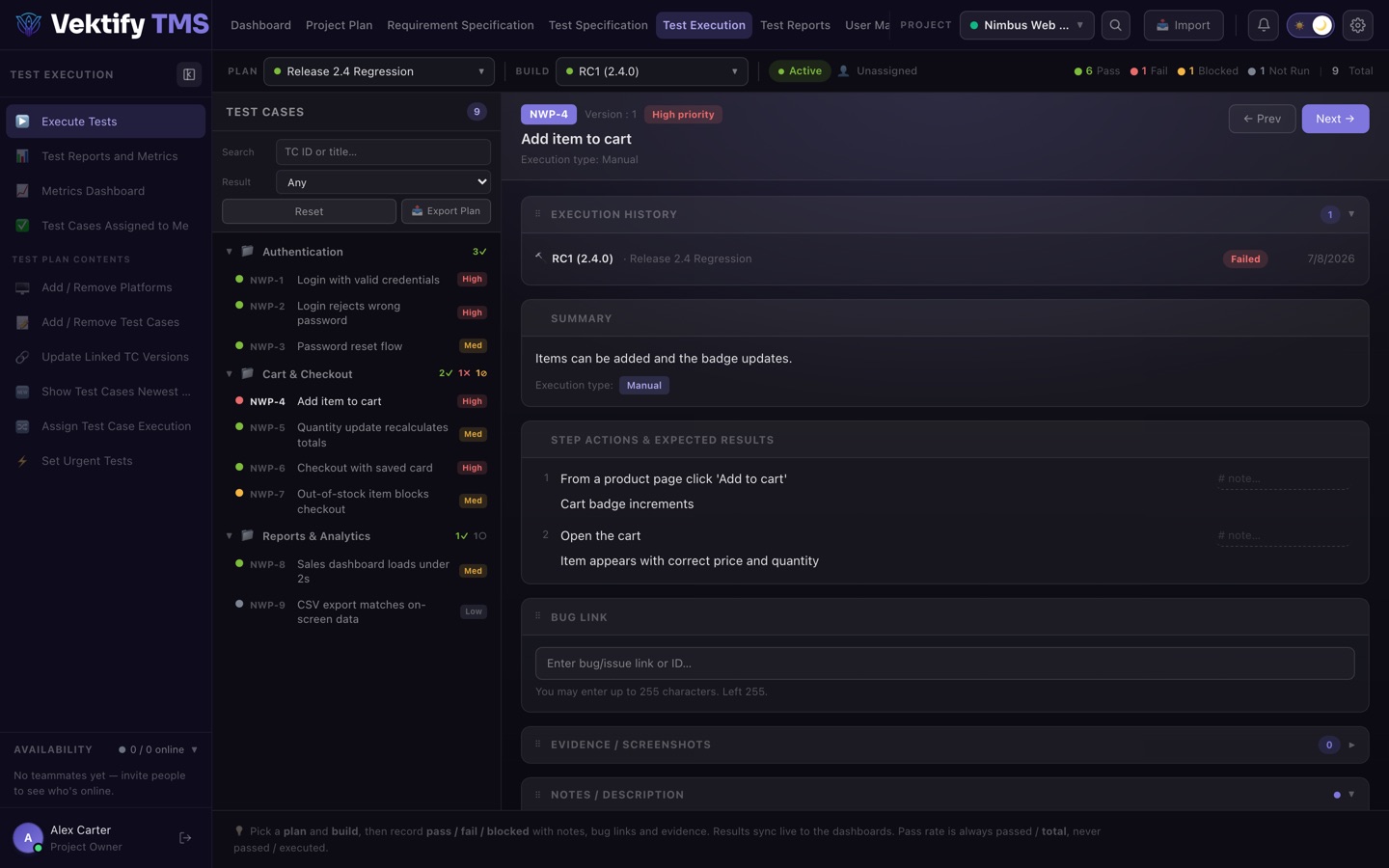Collapse the Reports & Analytics group
This screenshot has height=868, width=1389.
click(230, 536)
